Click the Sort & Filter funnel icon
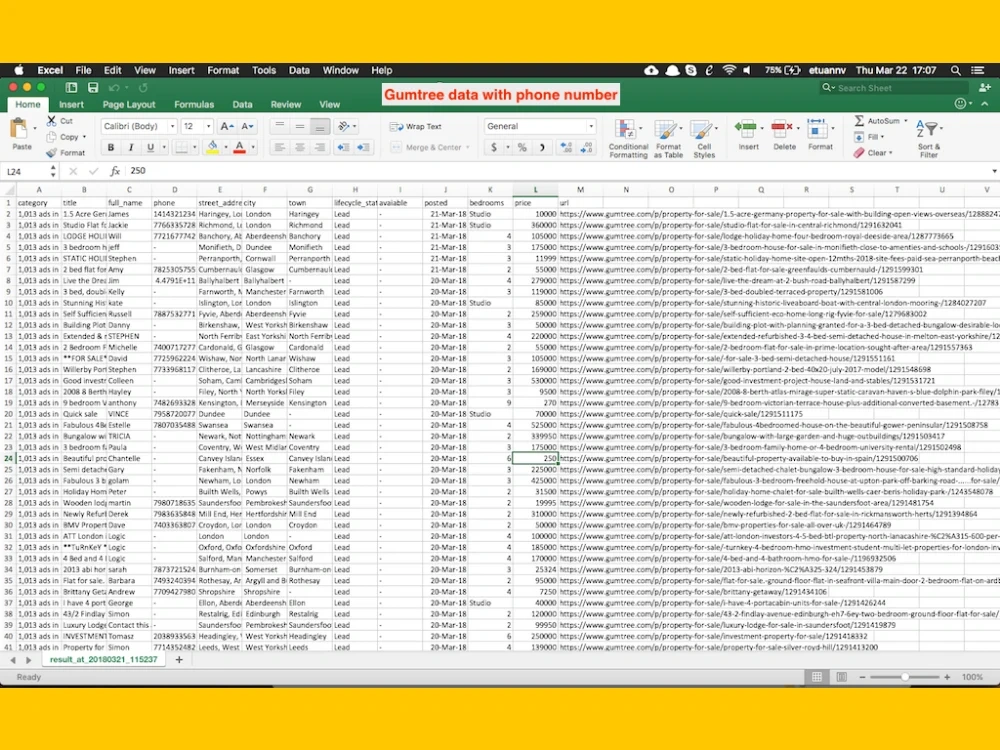 point(926,129)
